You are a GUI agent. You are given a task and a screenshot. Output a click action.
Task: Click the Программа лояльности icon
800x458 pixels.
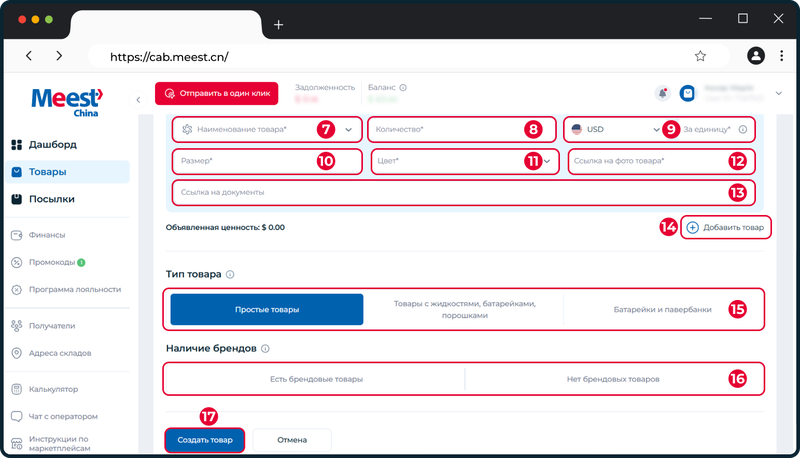pos(17,290)
